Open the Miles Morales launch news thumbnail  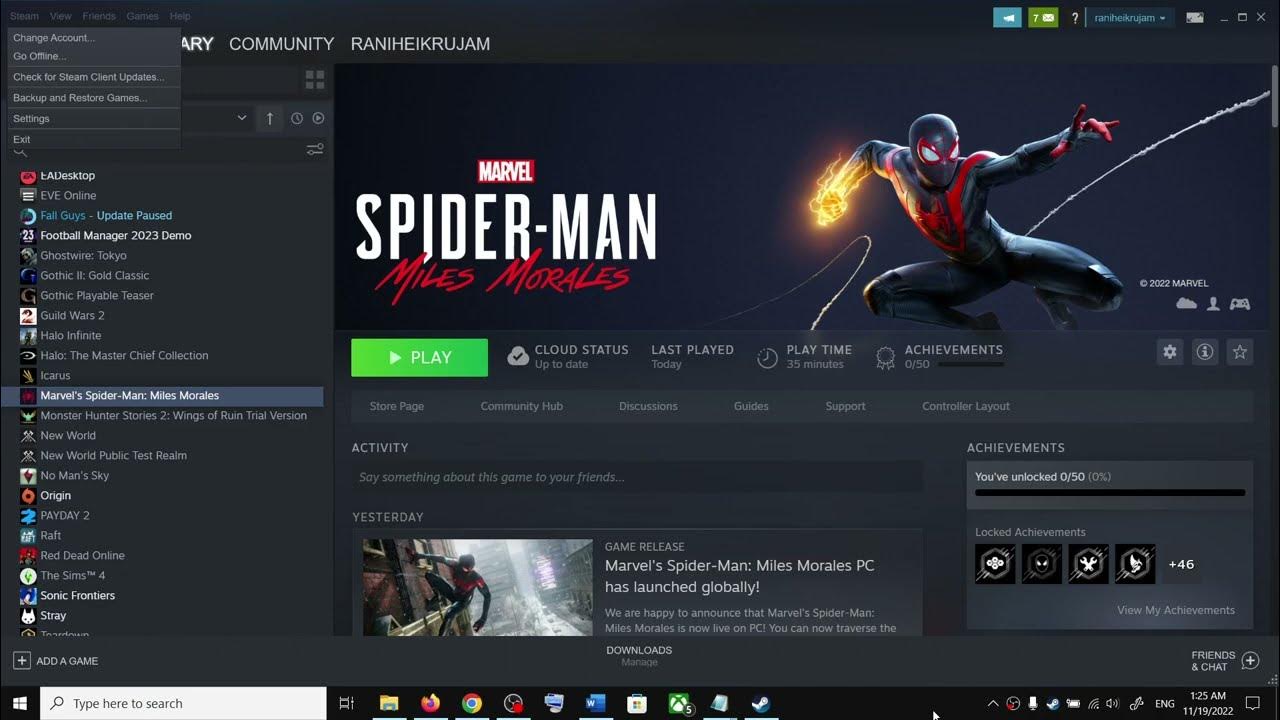[x=478, y=587]
